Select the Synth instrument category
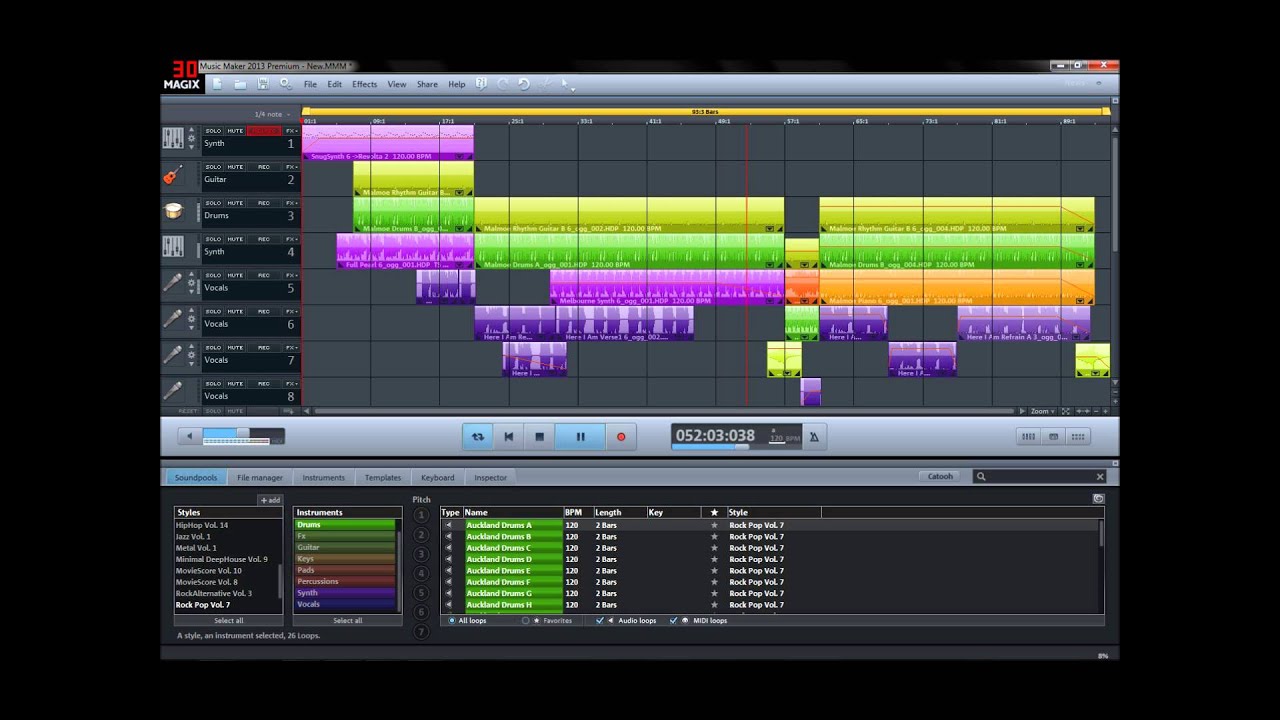 (x=345, y=593)
